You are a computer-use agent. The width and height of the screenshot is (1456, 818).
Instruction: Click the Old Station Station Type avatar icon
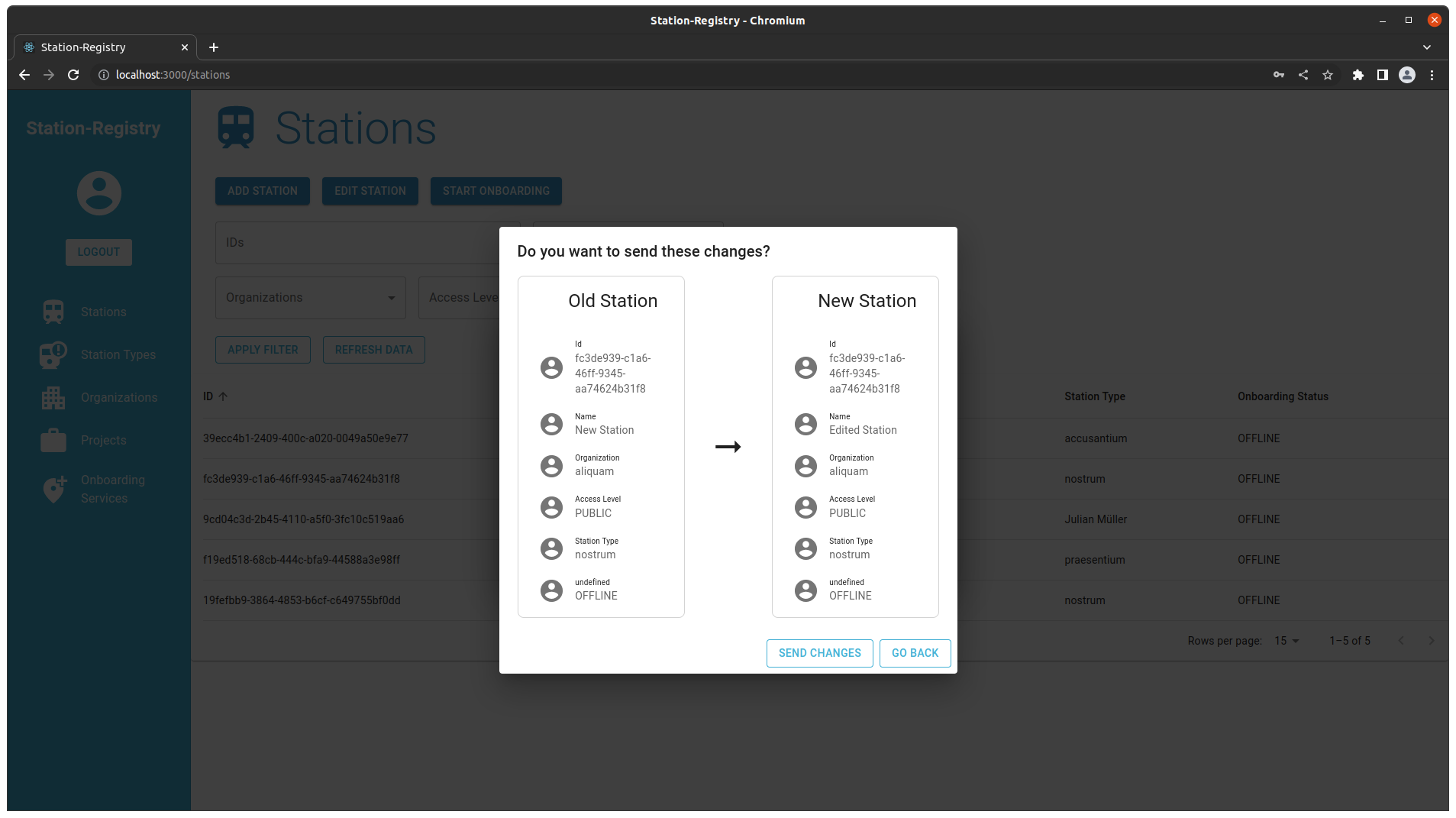[551, 548]
